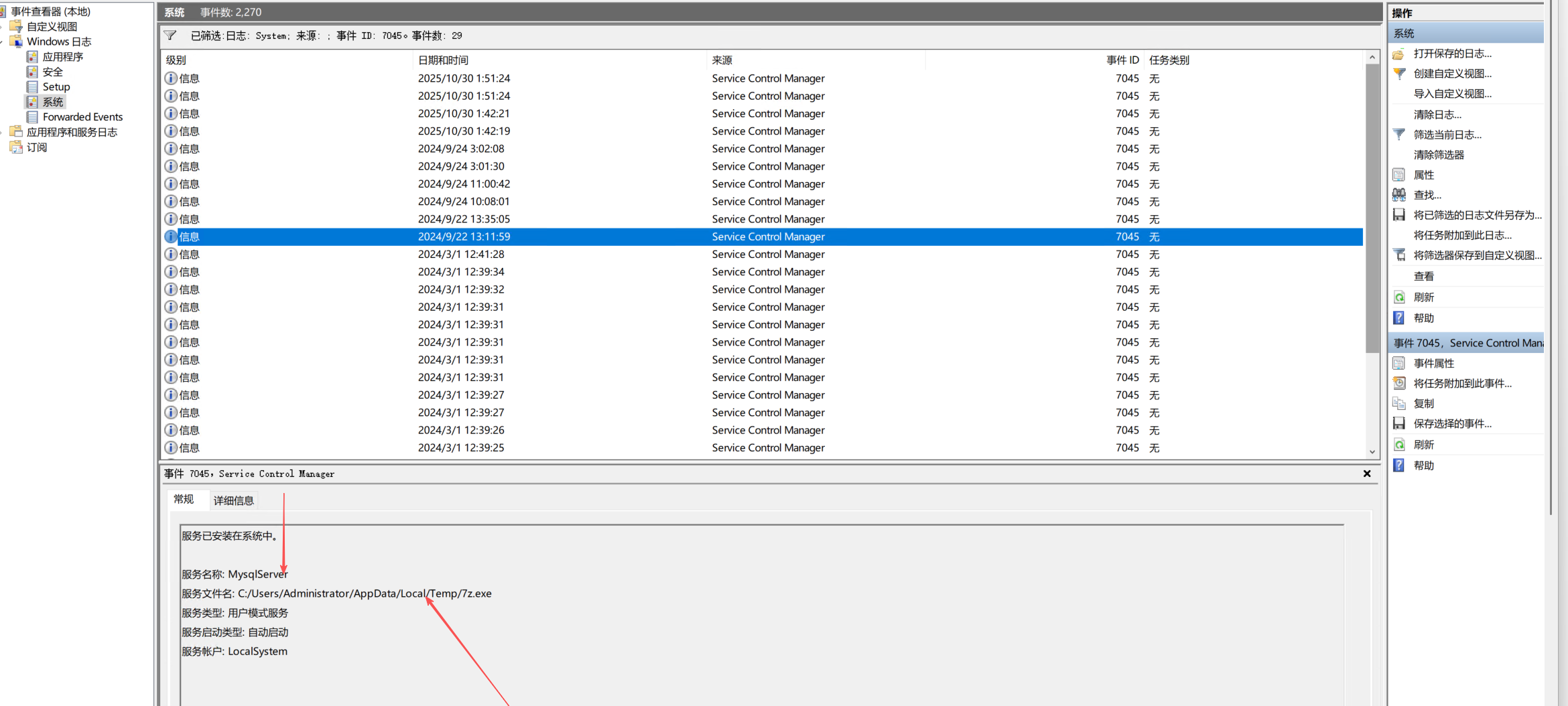The image size is (1568, 706).
Task: Click info icon of the 2024/9/24 3:02:08 event
Action: (171, 149)
